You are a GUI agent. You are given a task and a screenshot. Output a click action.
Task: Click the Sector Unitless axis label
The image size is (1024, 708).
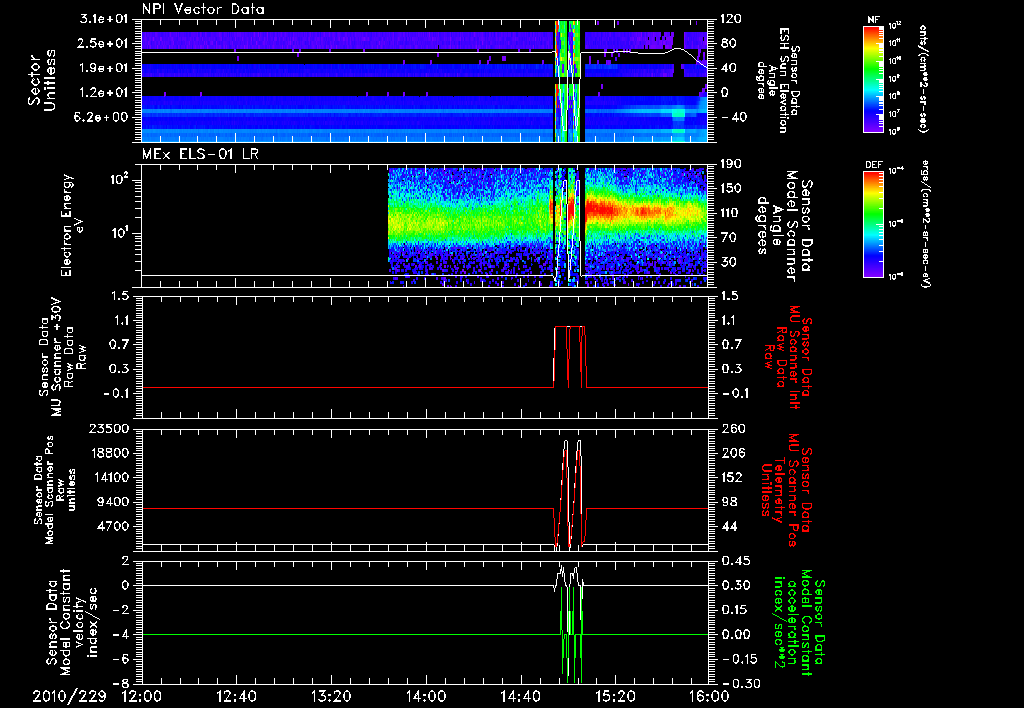(41, 78)
